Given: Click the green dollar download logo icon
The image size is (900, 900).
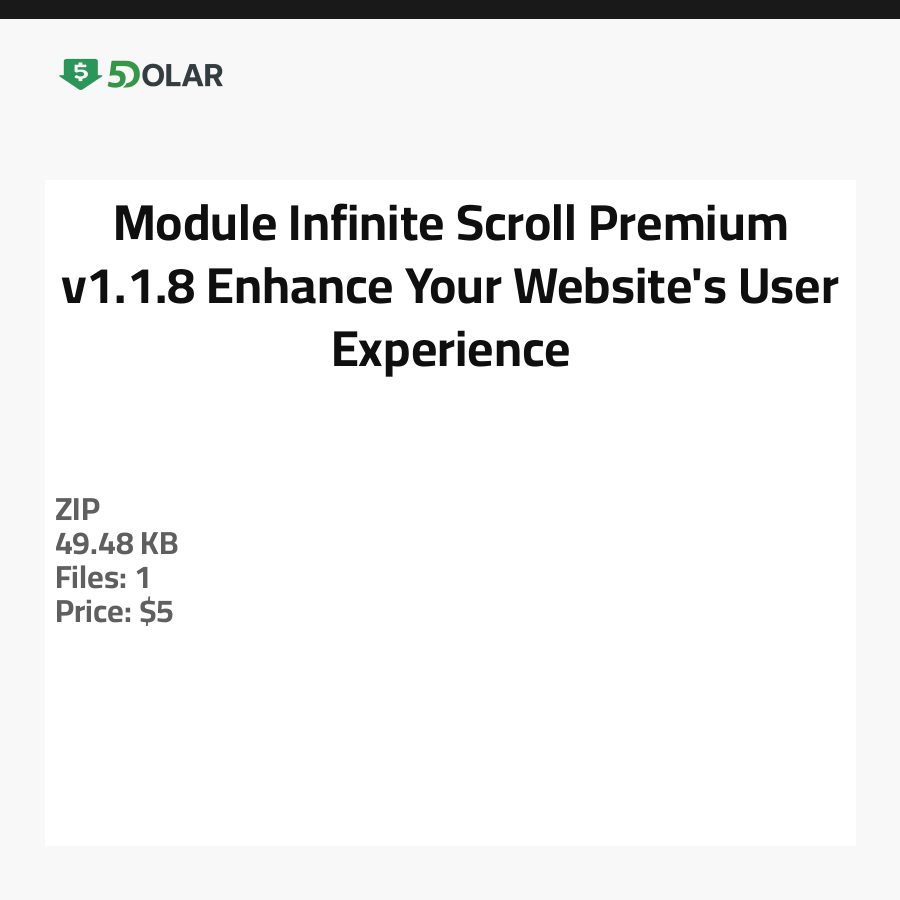Looking at the screenshot, I should (x=80, y=74).
